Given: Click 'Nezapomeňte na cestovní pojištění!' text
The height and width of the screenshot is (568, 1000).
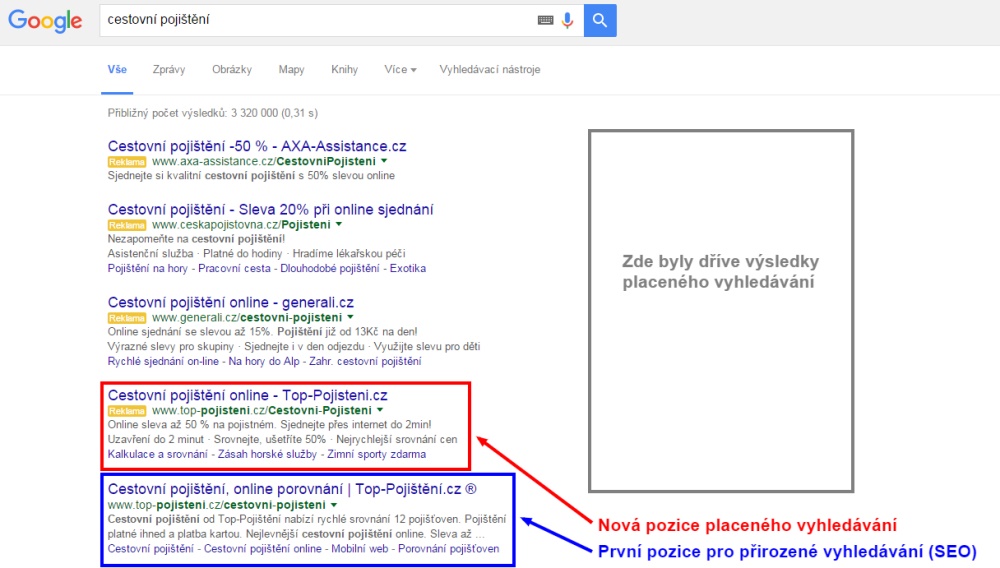Looking at the screenshot, I should [x=196, y=239].
